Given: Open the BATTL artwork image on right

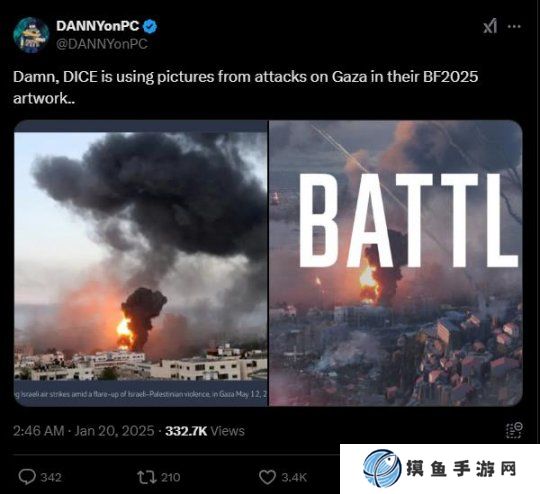Looking at the screenshot, I should 396,263.
